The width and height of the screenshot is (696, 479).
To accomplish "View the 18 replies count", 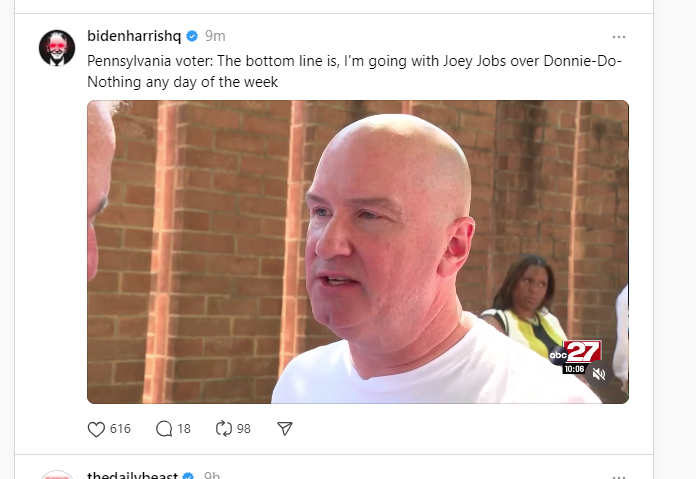I will (184, 429).
